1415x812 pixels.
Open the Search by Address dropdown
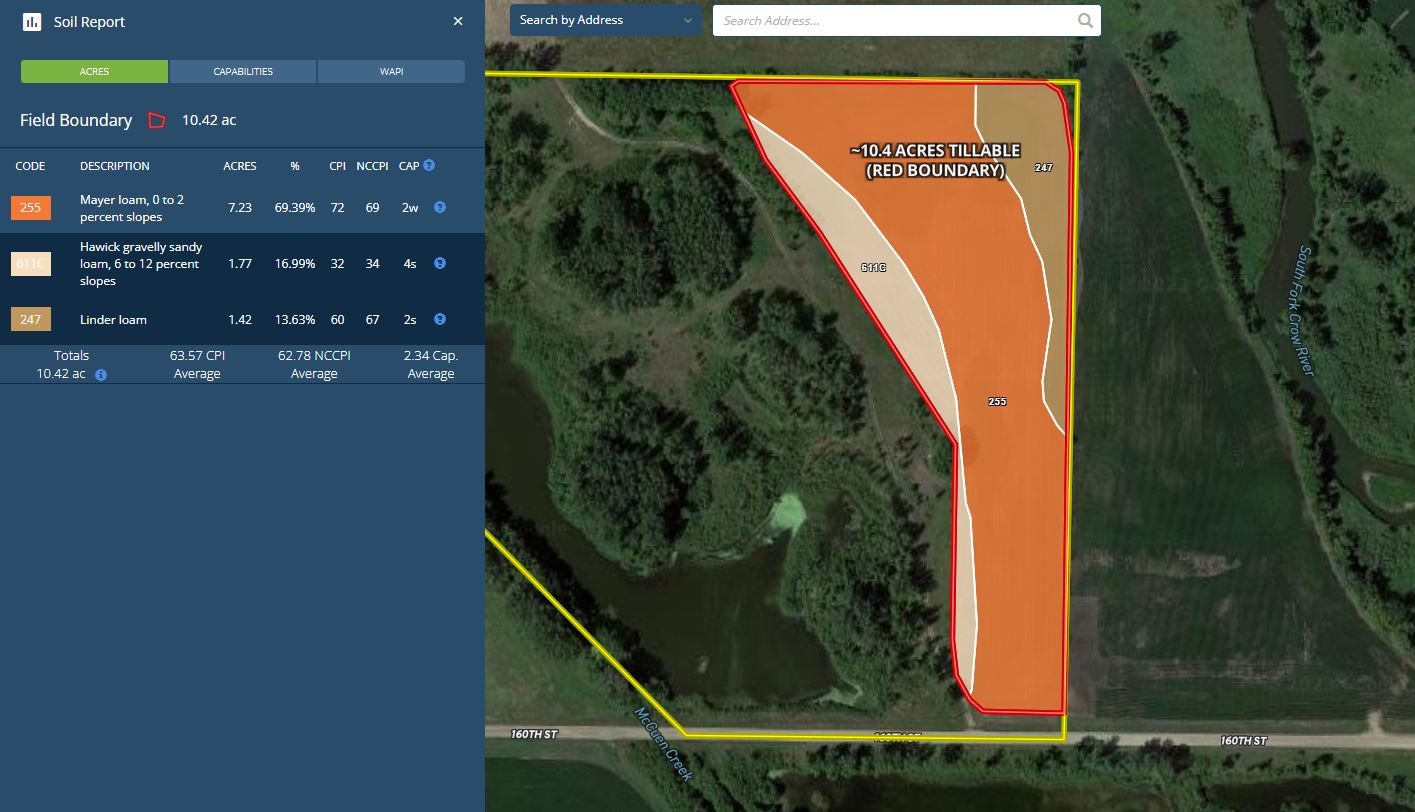point(605,20)
